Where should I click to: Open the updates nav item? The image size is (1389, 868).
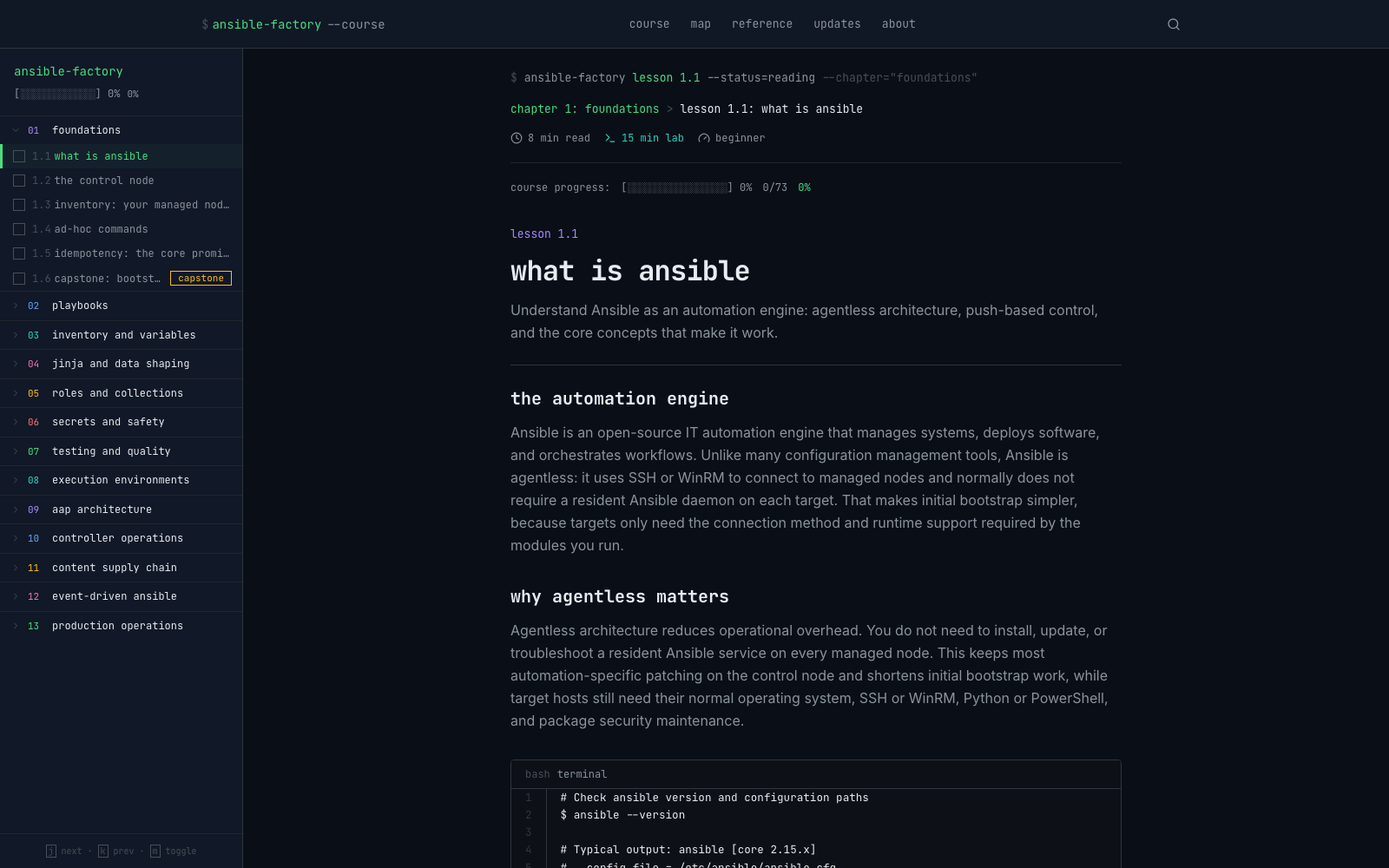tap(837, 24)
